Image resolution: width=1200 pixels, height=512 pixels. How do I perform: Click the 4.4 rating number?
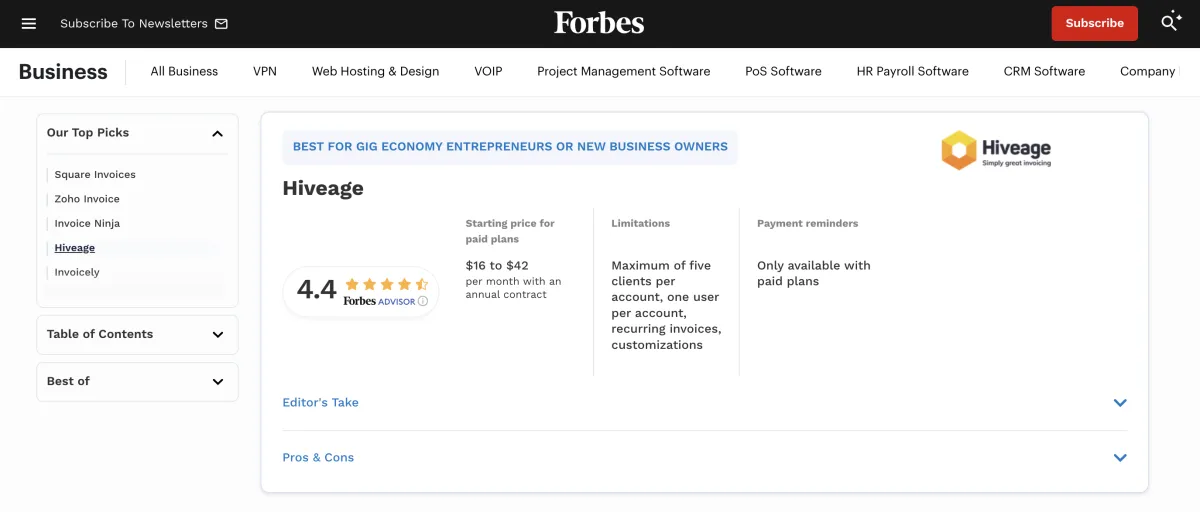tap(317, 290)
